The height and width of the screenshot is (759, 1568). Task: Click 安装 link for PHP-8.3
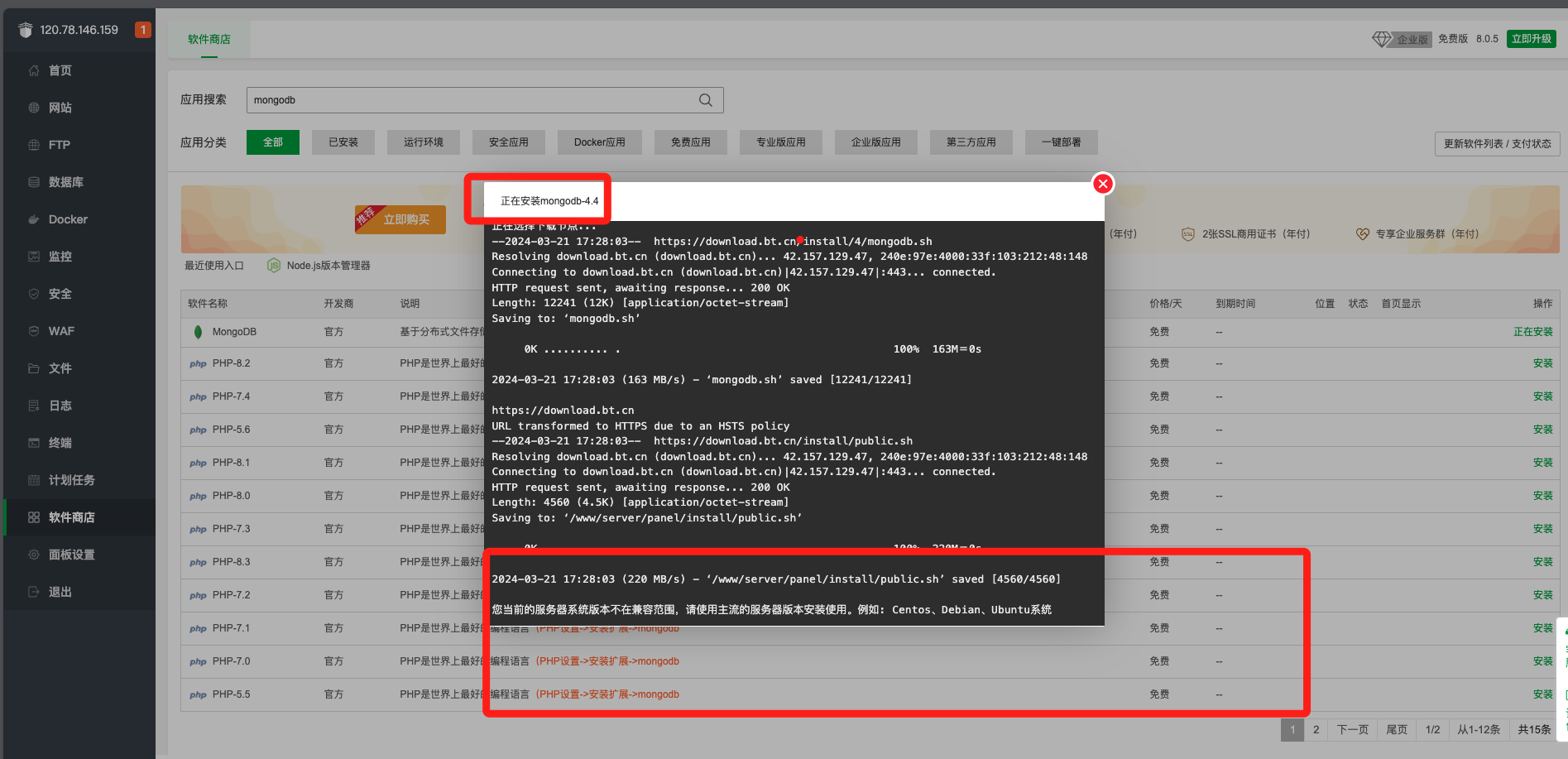[1542, 562]
